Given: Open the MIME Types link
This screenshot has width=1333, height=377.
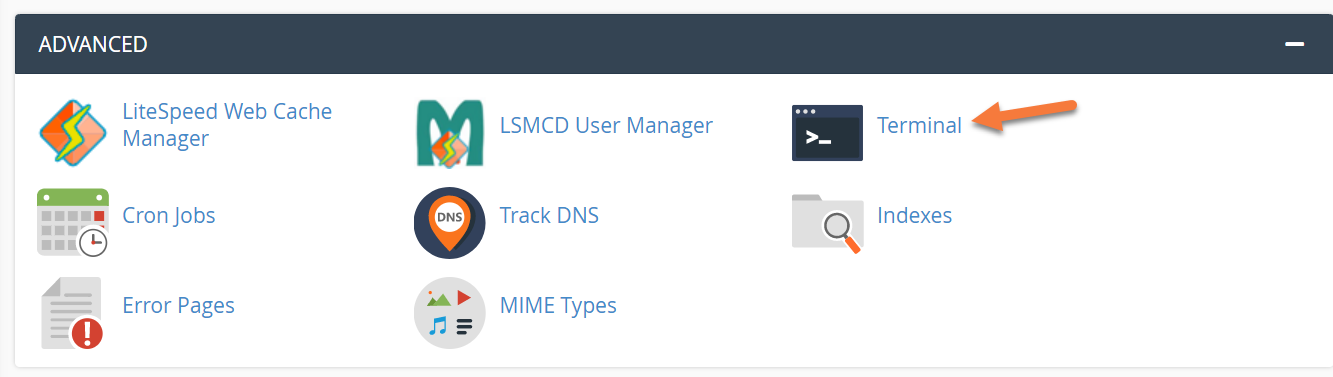Looking at the screenshot, I should [x=558, y=305].
